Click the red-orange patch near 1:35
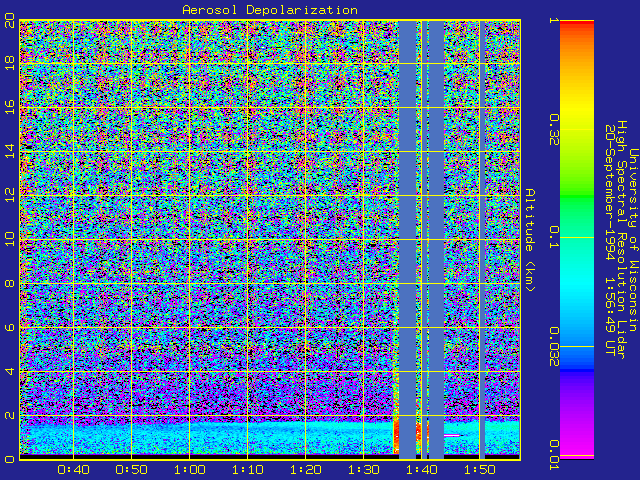The height and width of the screenshot is (480, 640). coord(396,437)
